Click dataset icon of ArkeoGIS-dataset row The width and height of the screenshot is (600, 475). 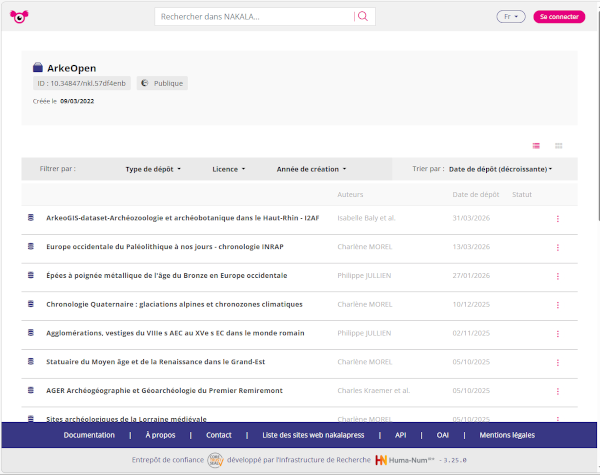pos(31,217)
